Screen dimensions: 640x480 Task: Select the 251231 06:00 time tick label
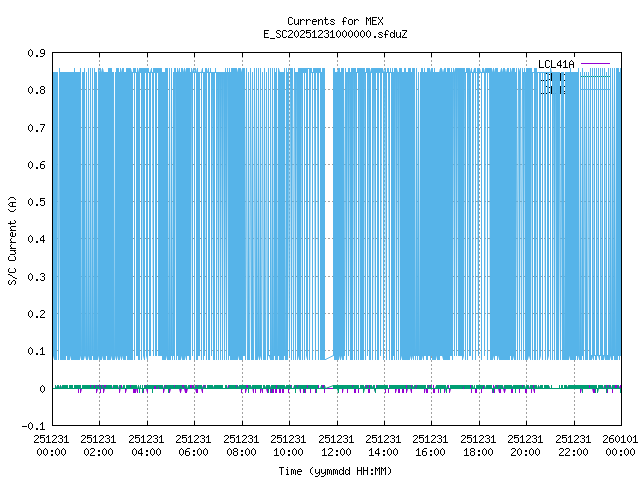point(194,445)
